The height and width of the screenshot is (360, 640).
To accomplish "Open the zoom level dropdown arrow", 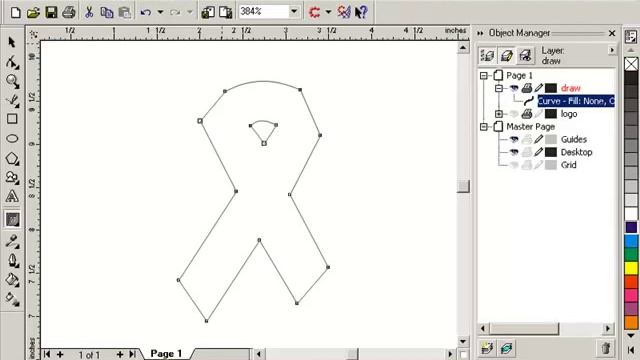I will point(294,11).
